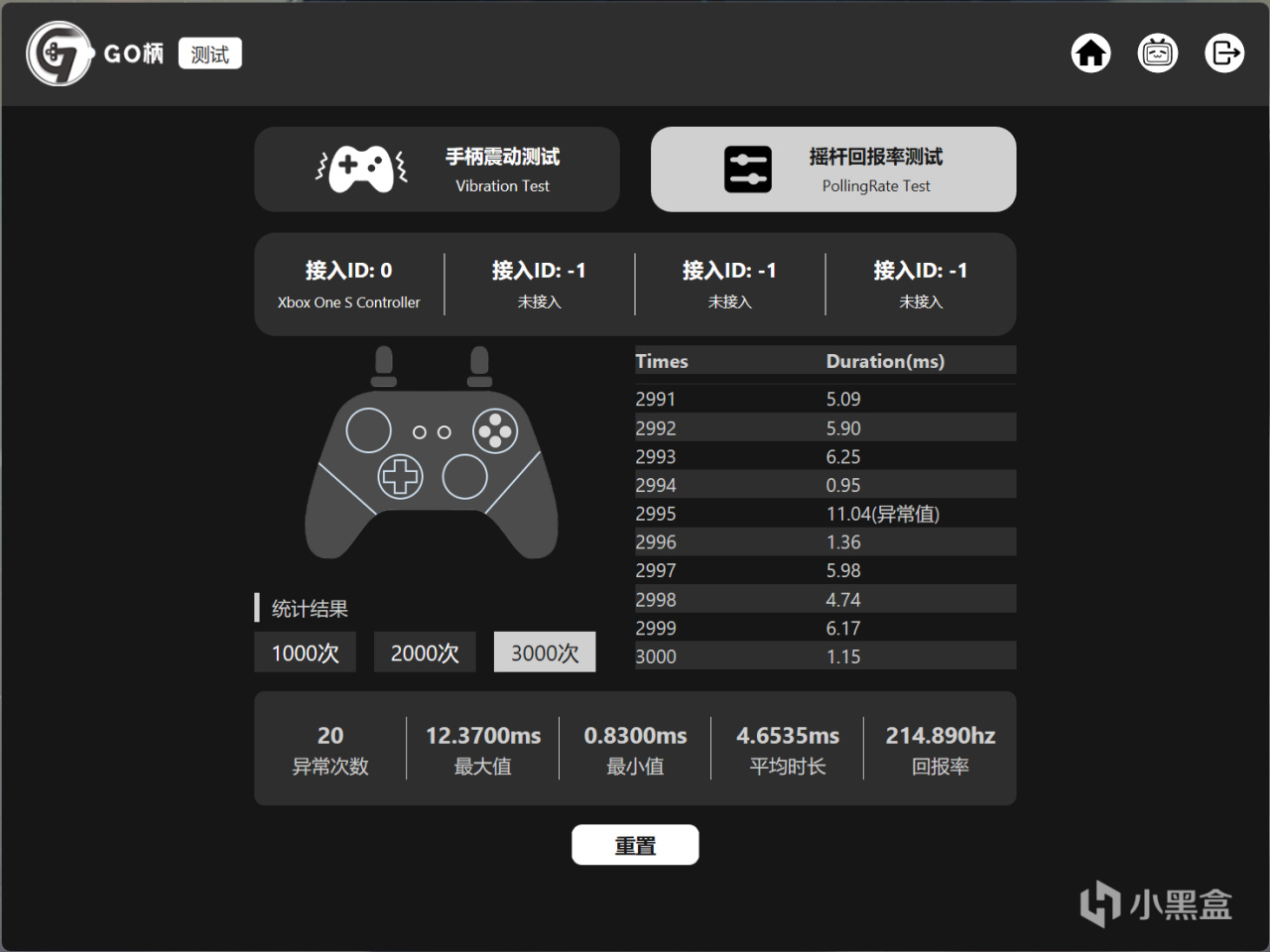The image size is (1270, 952).
Task: Open the home page via house icon
Action: (x=1091, y=53)
